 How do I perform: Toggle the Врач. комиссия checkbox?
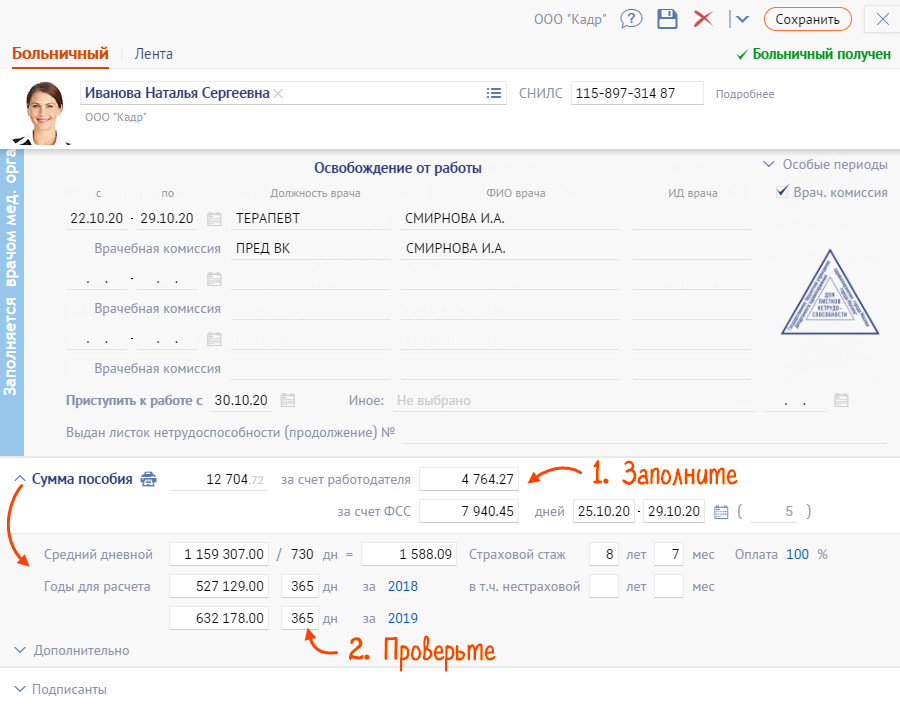783,192
